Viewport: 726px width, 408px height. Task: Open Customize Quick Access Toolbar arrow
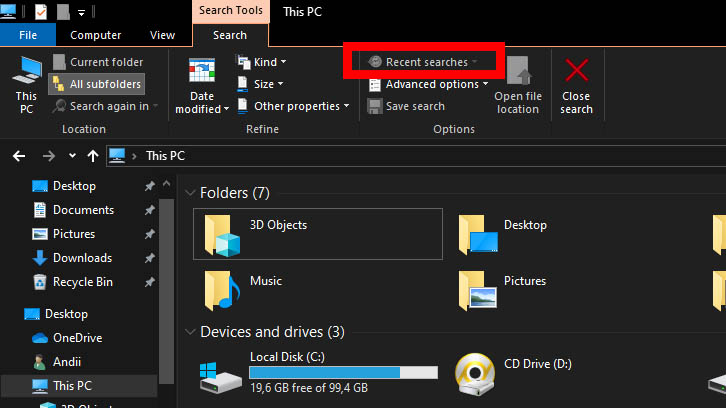tap(81, 13)
